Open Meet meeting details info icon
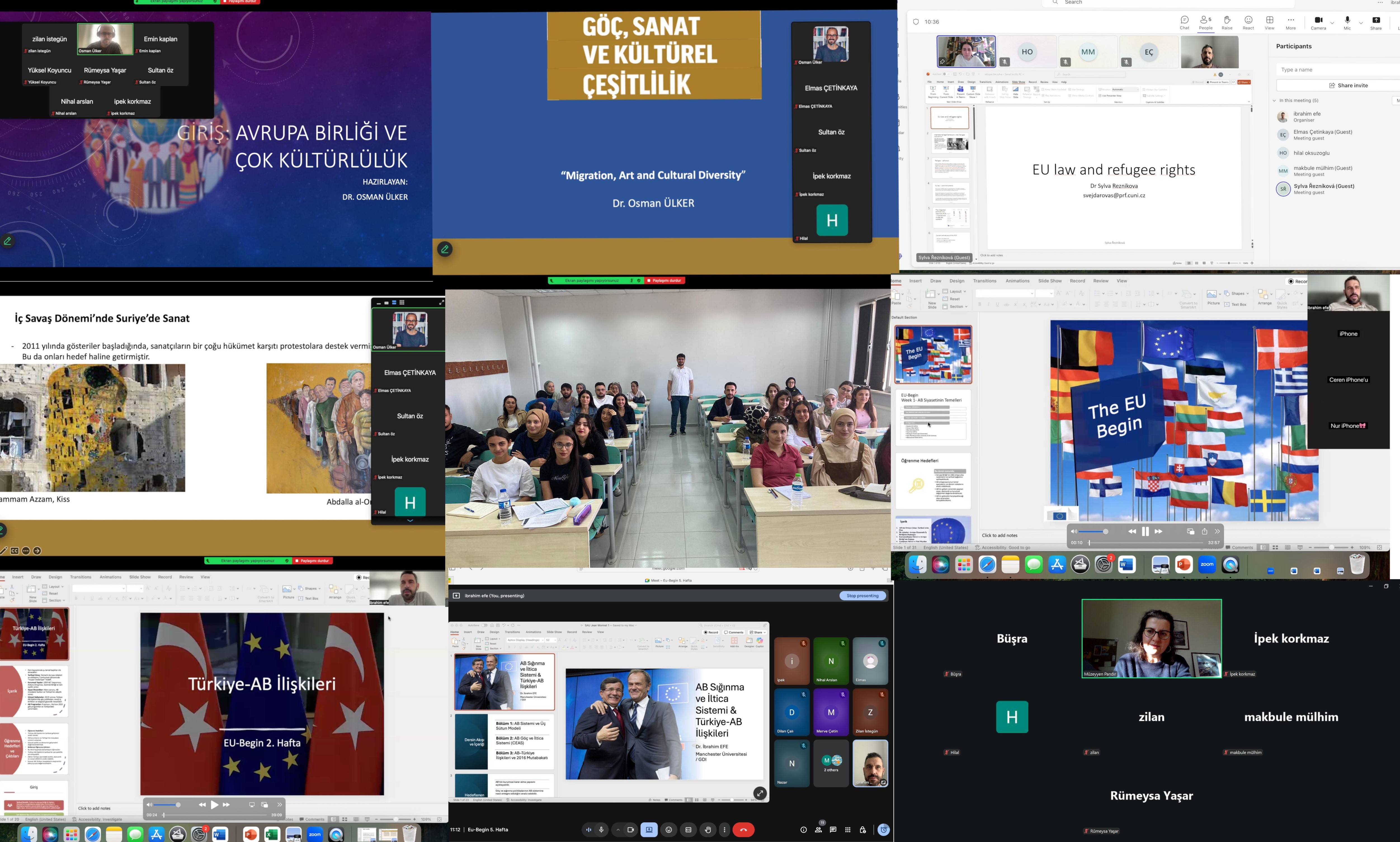 (x=803, y=829)
